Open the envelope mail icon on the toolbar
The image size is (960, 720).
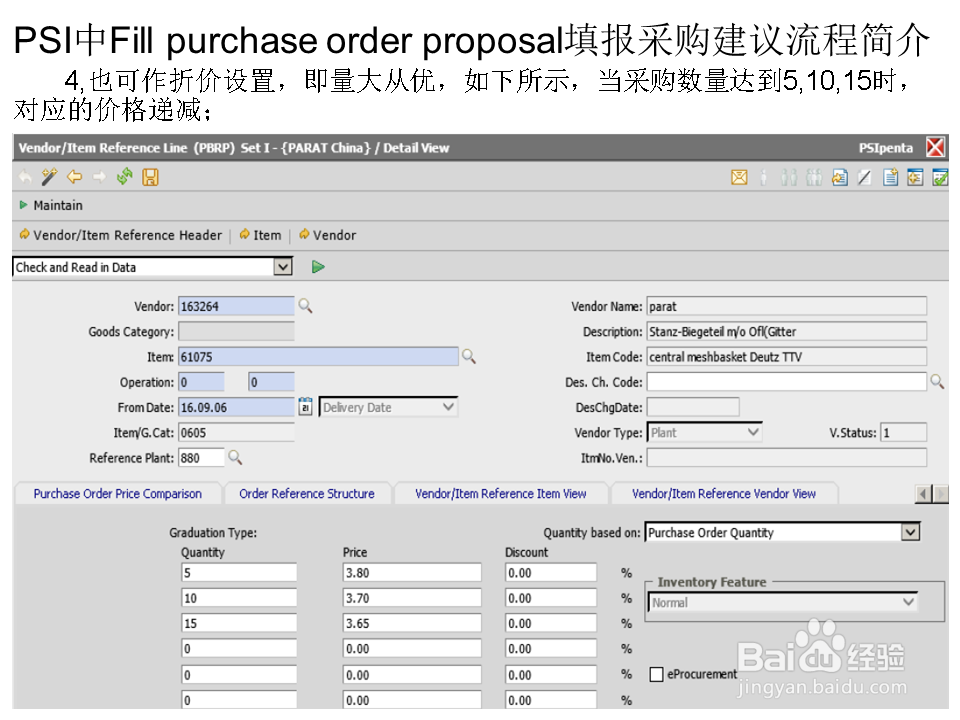point(738,177)
